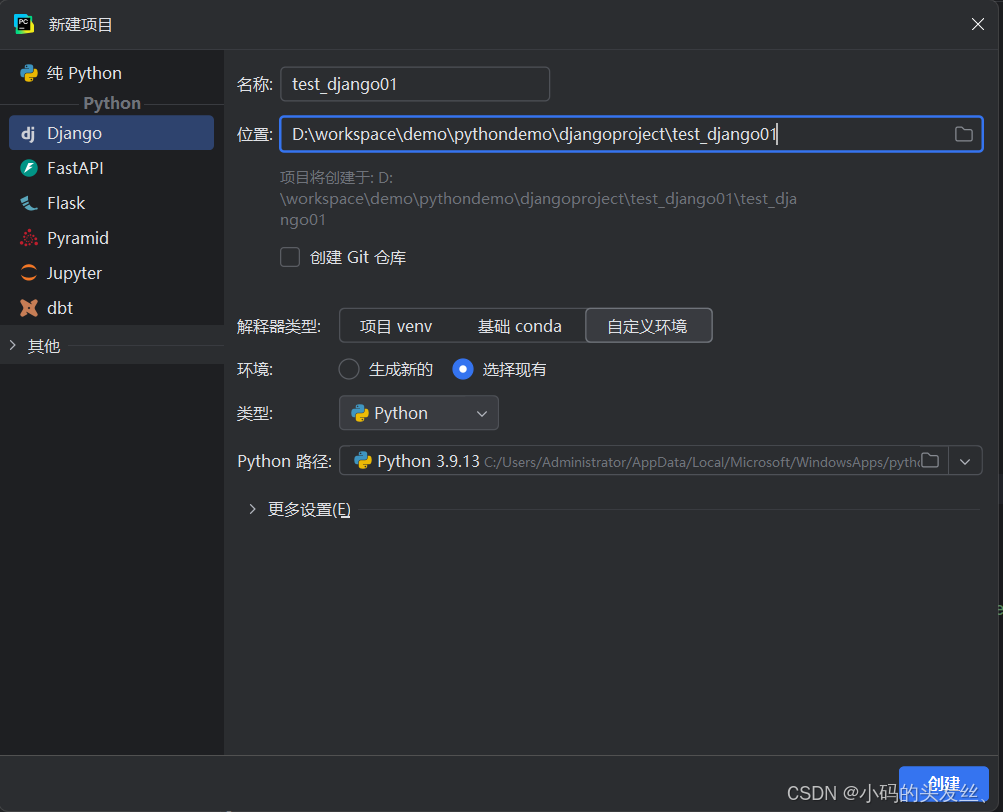Screen dimensions: 1003x812
Task: Choose Flask in the project list
Action: point(111,203)
